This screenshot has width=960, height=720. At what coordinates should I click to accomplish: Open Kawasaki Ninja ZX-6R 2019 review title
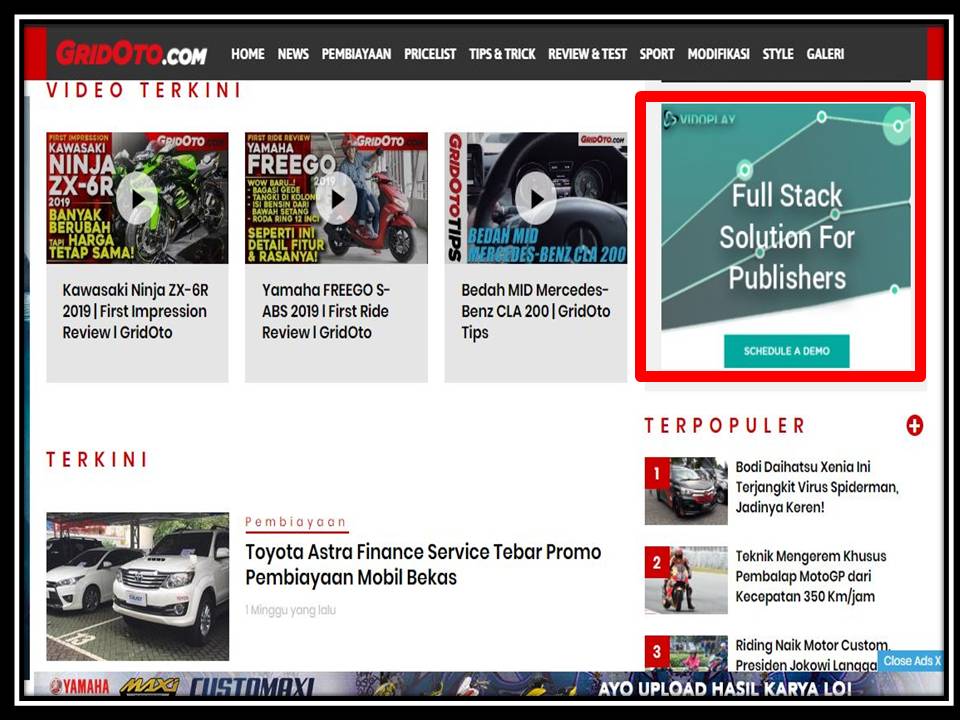point(135,311)
